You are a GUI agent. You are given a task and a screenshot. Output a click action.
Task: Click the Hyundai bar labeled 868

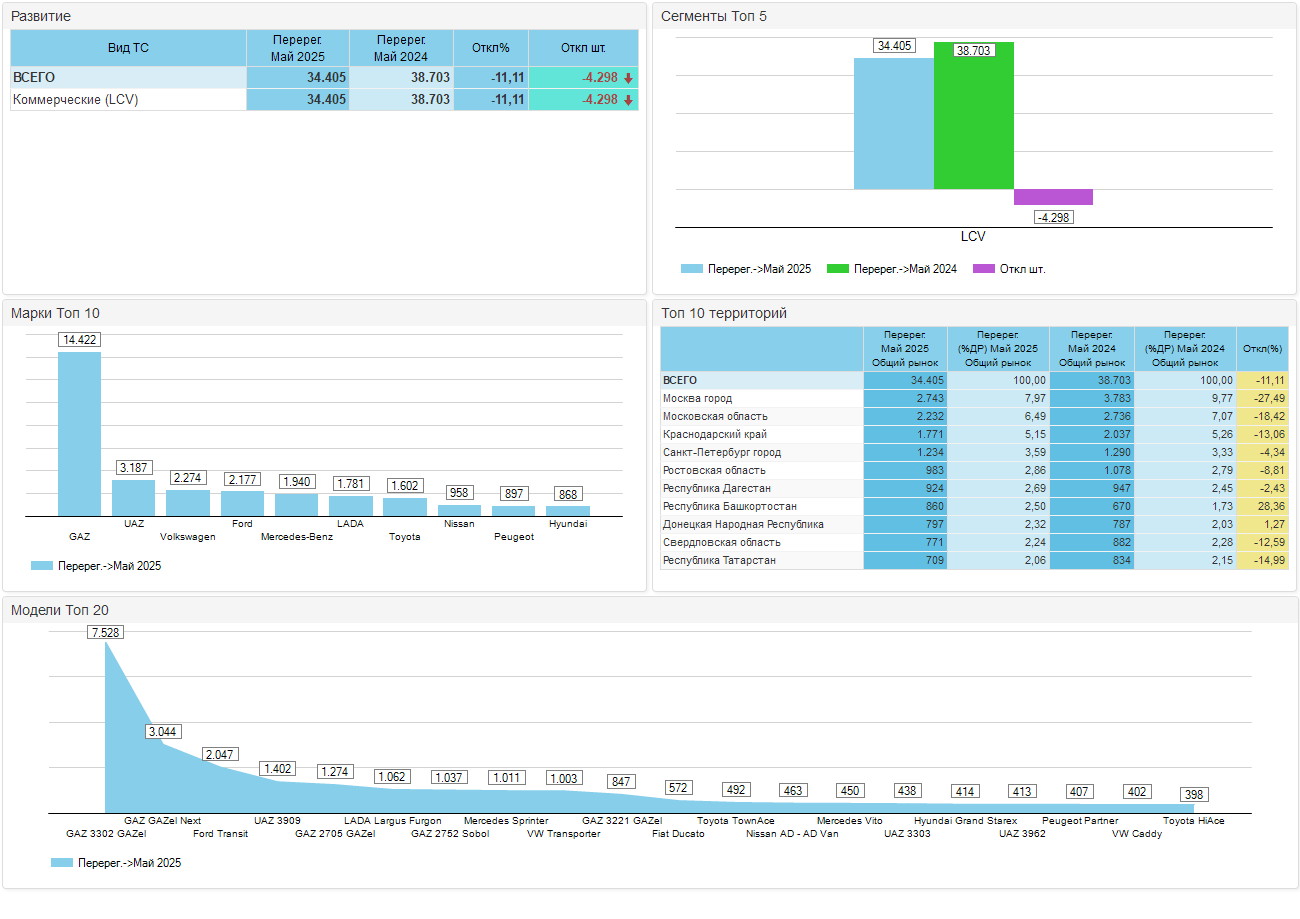coord(568,510)
